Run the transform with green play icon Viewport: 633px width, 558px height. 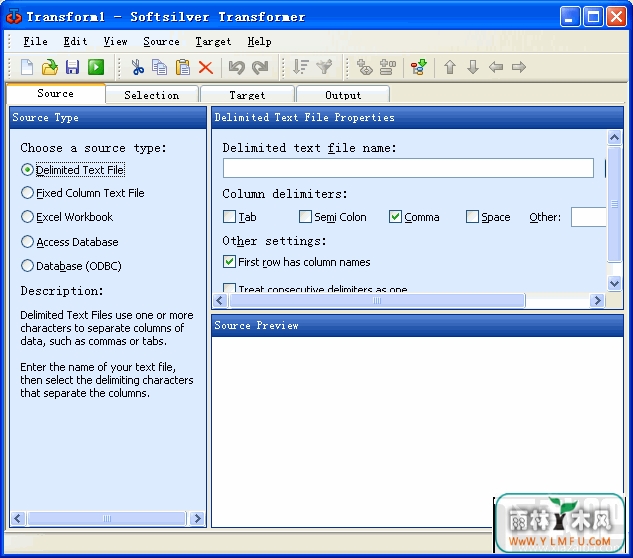96,67
